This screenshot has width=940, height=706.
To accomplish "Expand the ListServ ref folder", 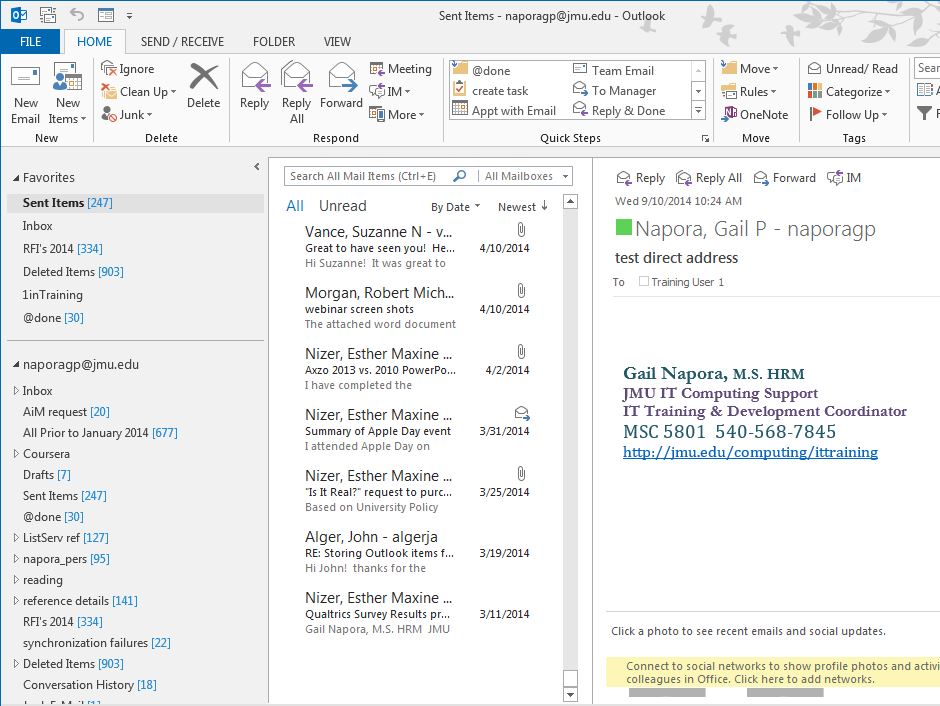I will (16, 538).
